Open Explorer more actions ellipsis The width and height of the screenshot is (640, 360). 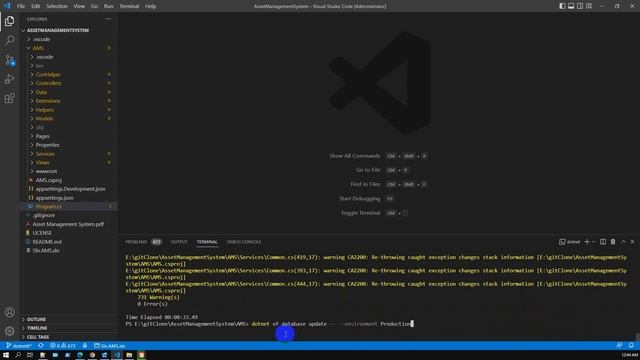(x=108, y=19)
